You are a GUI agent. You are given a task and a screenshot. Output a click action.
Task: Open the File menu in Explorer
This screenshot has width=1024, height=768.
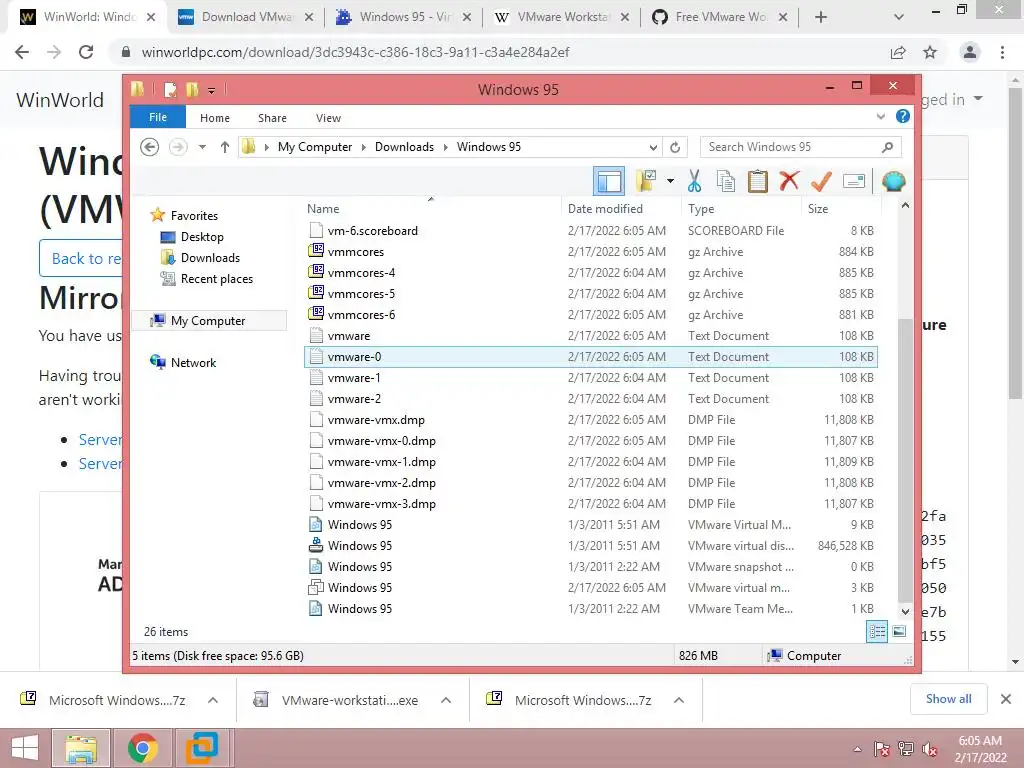pos(158,118)
